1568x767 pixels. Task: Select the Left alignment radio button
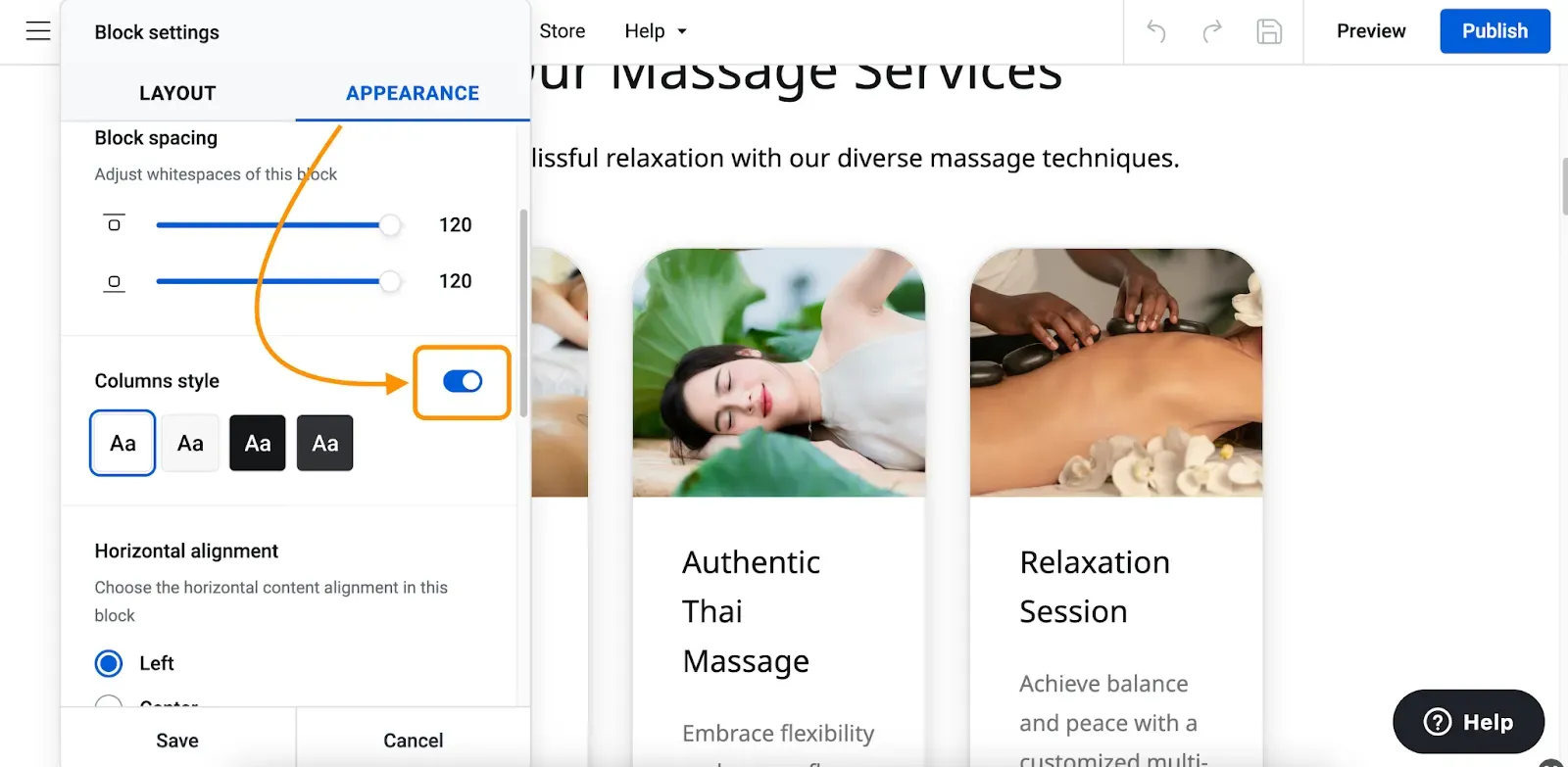[109, 663]
